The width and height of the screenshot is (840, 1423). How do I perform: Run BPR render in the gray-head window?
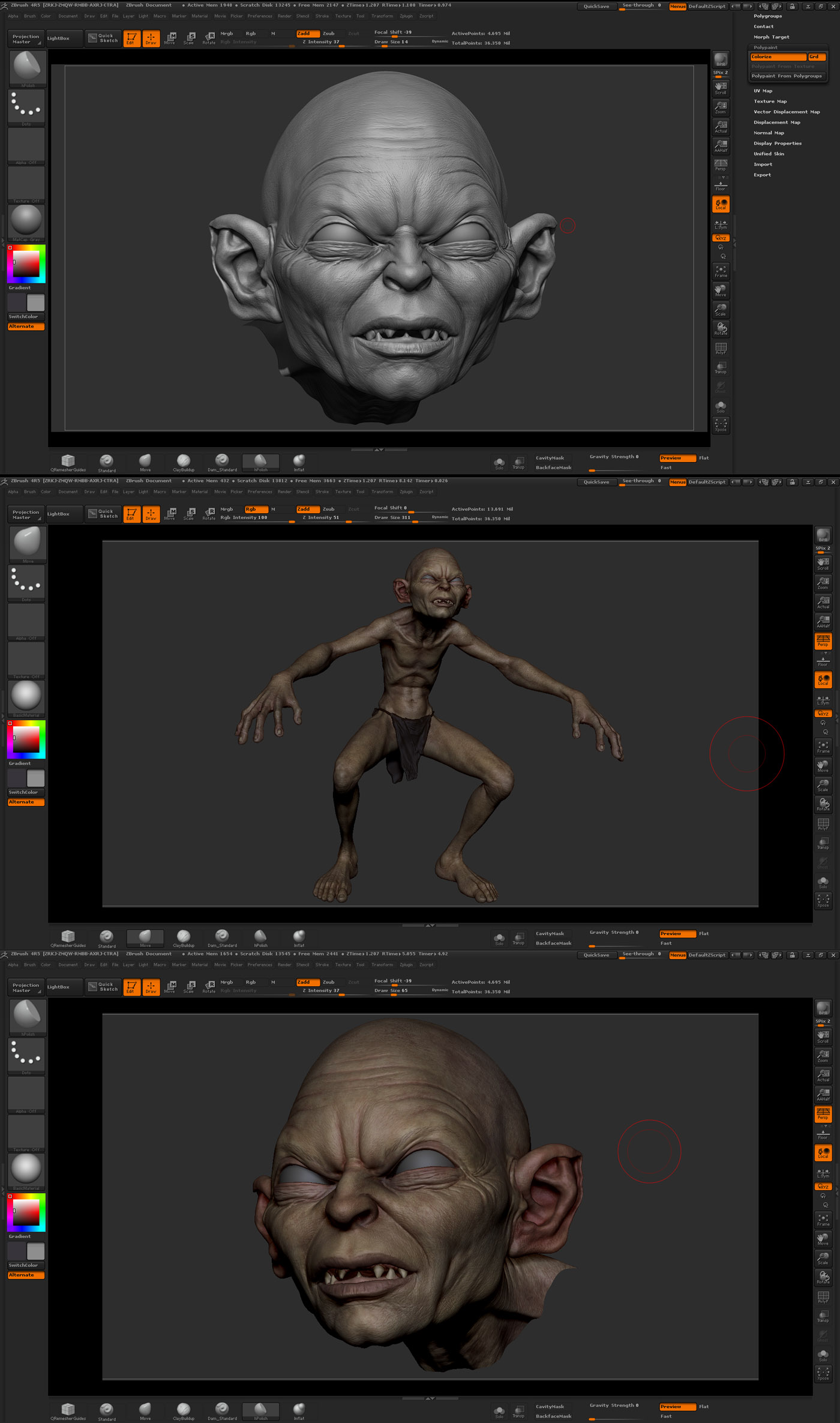pos(721,59)
